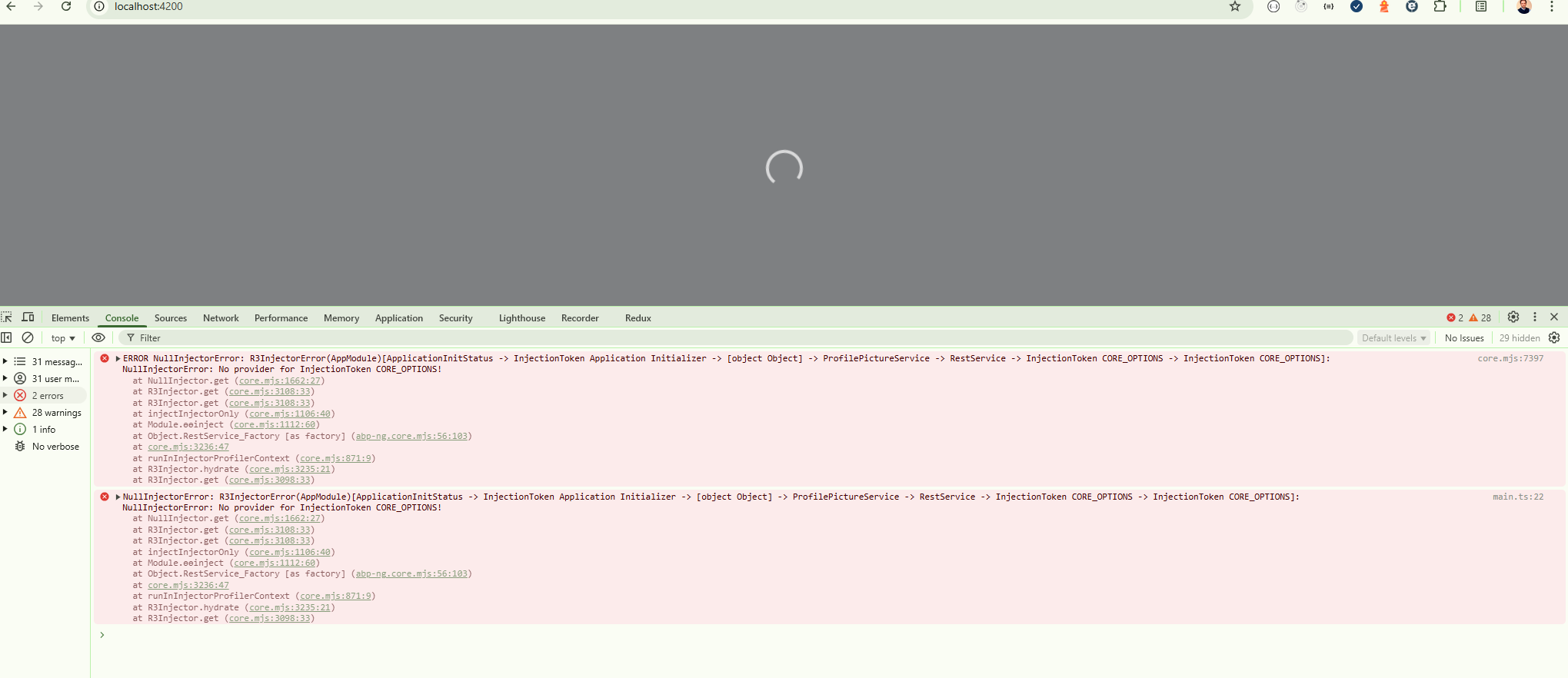1568x678 pixels.
Task: Select the Console tab
Action: tap(122, 318)
